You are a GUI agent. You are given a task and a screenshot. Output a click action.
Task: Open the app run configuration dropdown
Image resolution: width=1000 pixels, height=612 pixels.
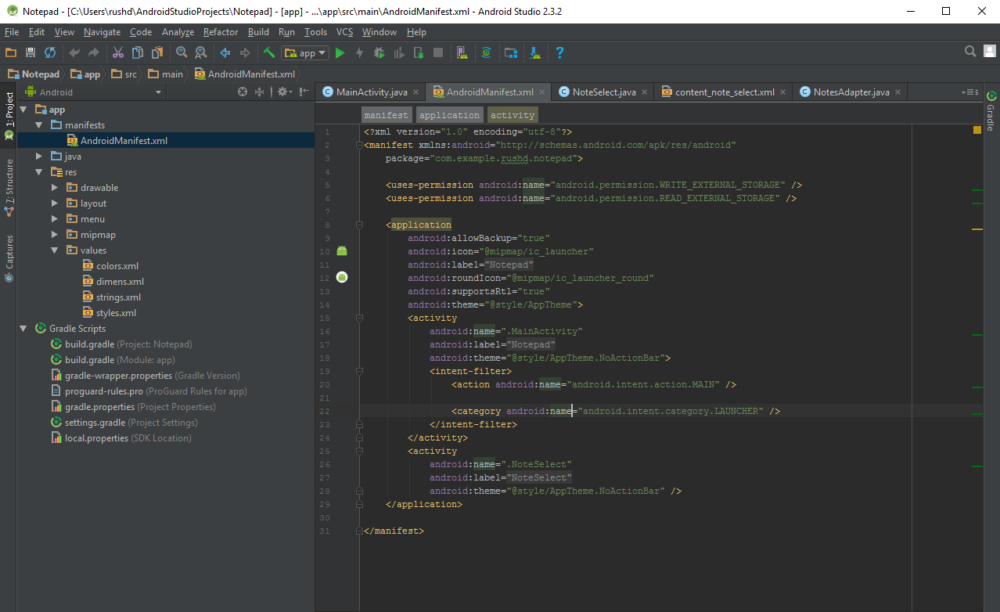click(x=303, y=52)
